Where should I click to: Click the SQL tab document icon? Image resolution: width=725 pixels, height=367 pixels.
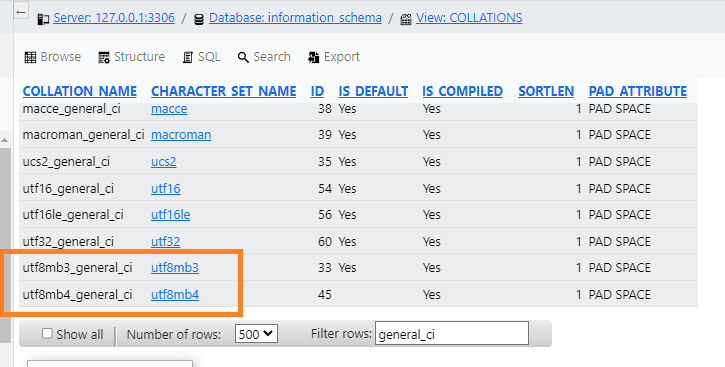click(x=188, y=57)
